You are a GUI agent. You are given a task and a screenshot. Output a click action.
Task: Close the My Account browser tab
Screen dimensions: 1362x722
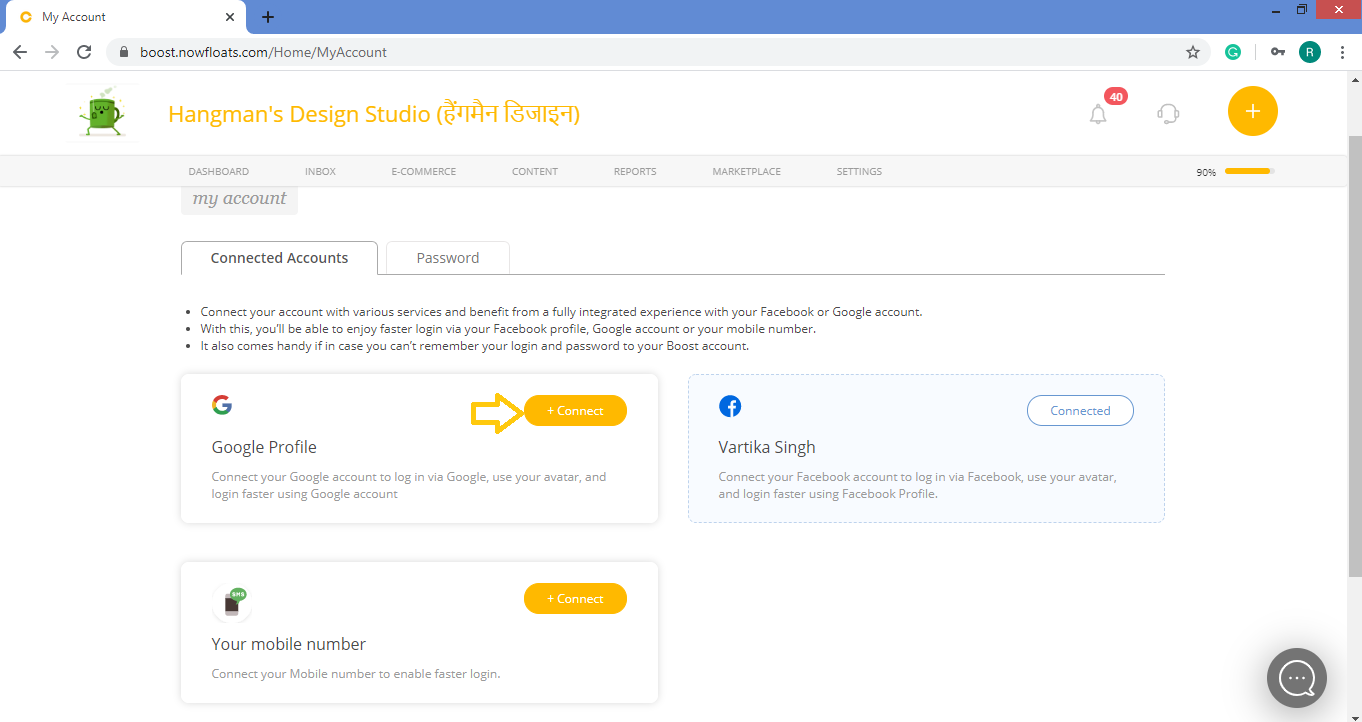(x=230, y=17)
